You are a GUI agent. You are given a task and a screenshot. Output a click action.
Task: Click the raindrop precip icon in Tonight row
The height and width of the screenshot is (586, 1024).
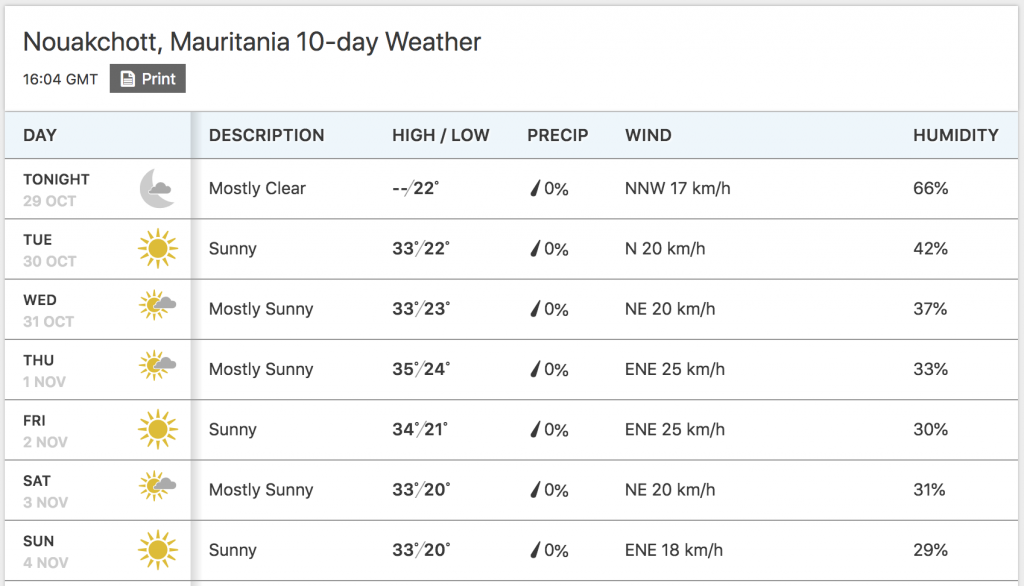coord(536,189)
